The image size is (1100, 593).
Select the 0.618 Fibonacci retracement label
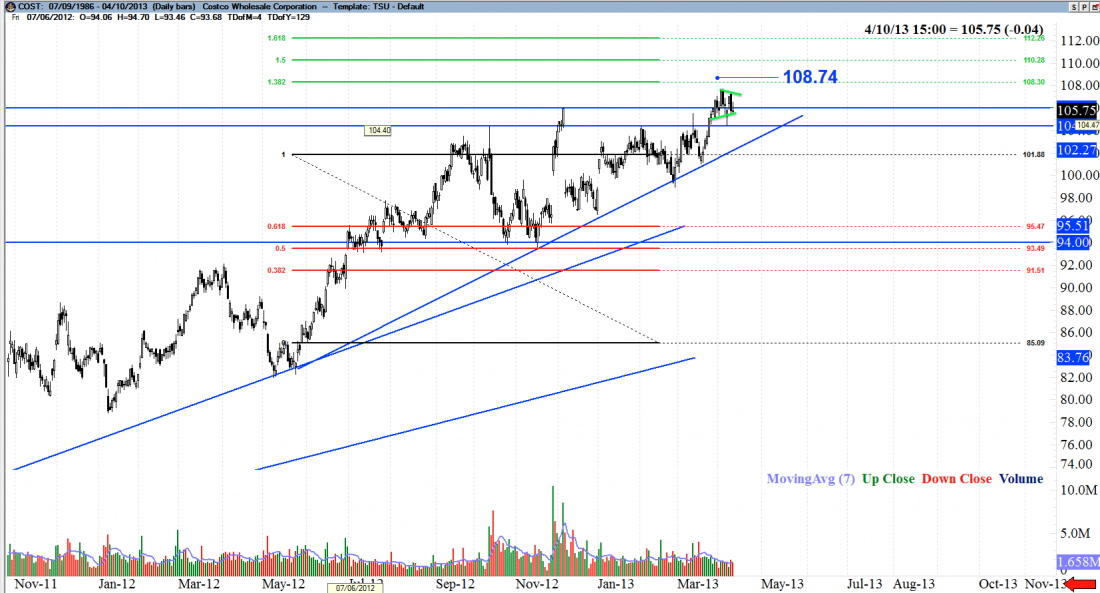[x=278, y=227]
